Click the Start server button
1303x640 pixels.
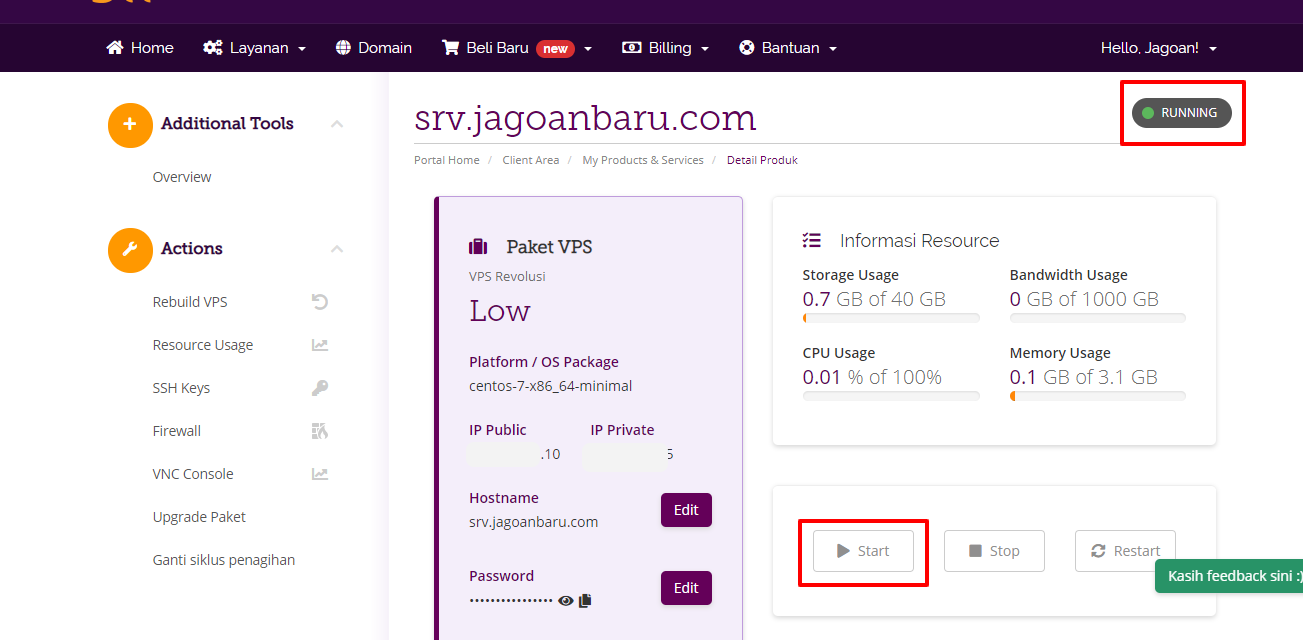(x=863, y=551)
